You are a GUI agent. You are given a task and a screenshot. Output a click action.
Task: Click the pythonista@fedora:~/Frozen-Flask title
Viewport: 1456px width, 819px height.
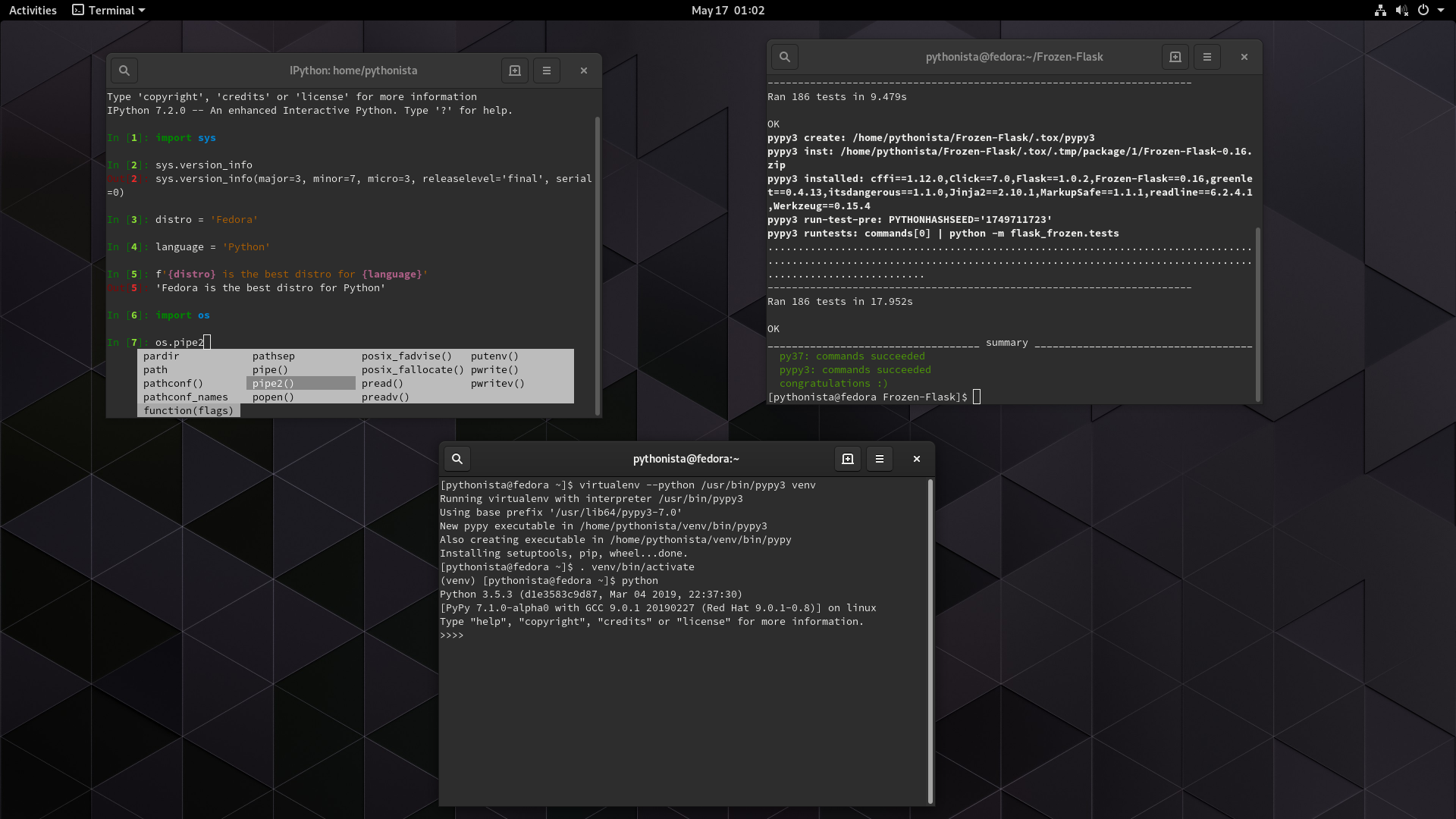(x=1014, y=57)
